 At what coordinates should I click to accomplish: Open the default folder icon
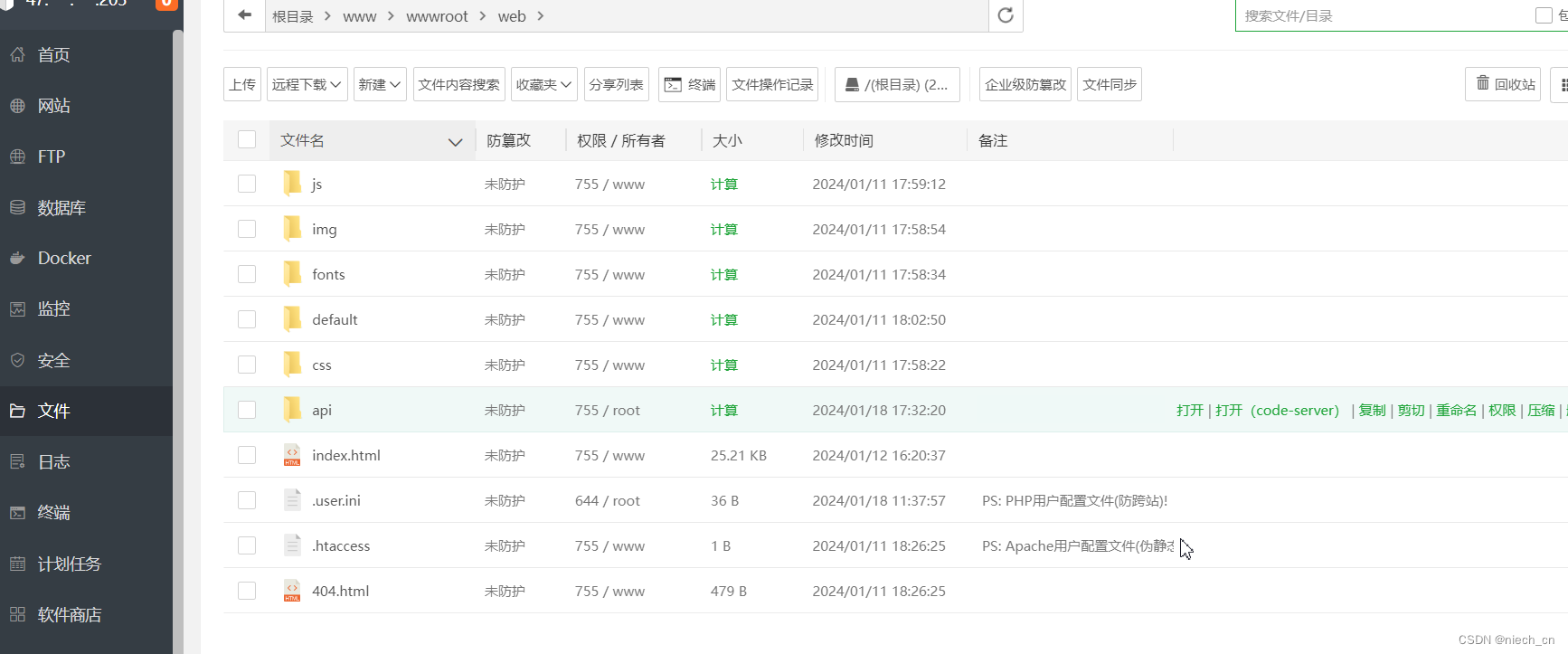pos(292,319)
